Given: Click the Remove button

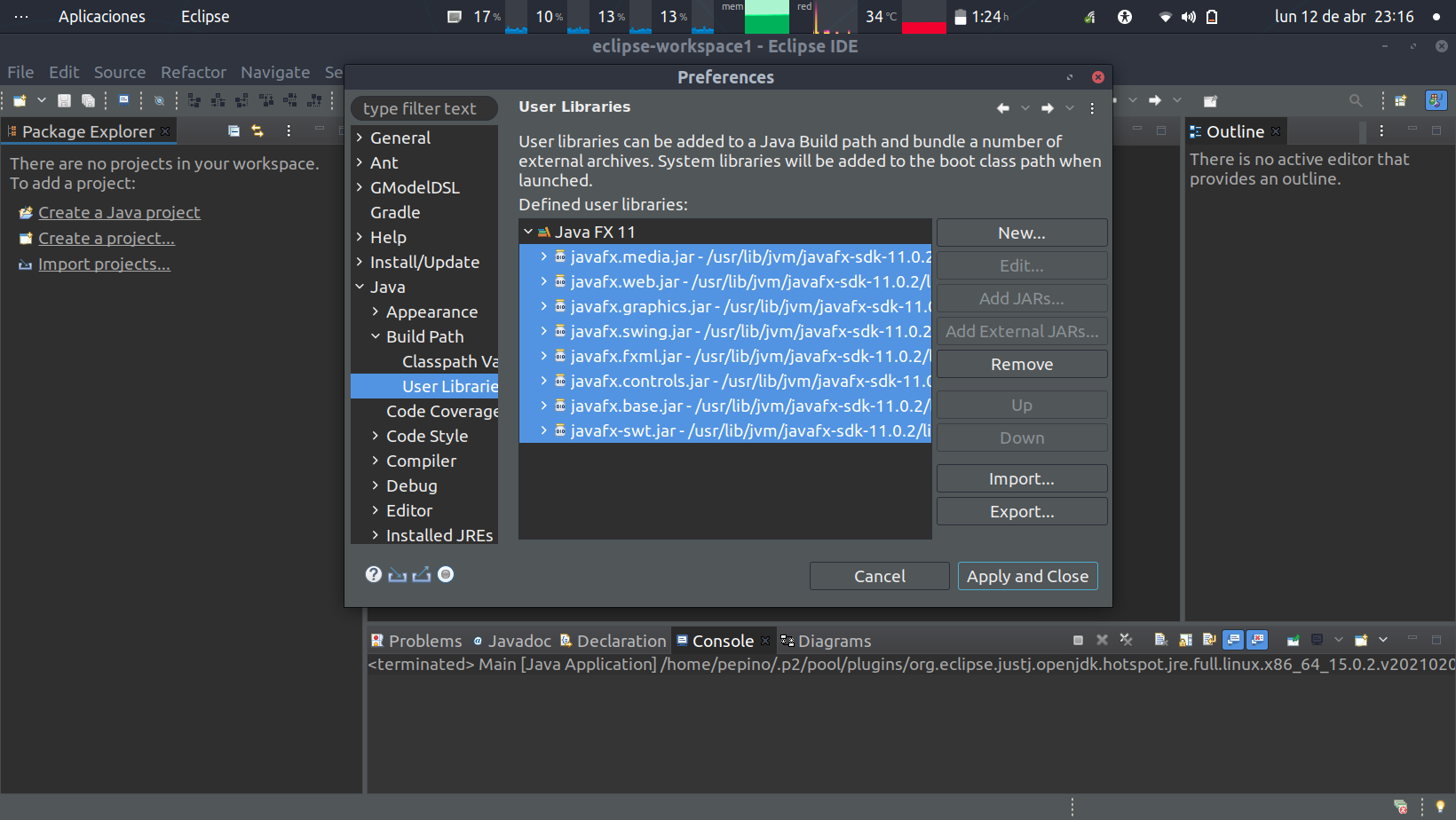Looking at the screenshot, I should pyautogui.click(x=1022, y=364).
